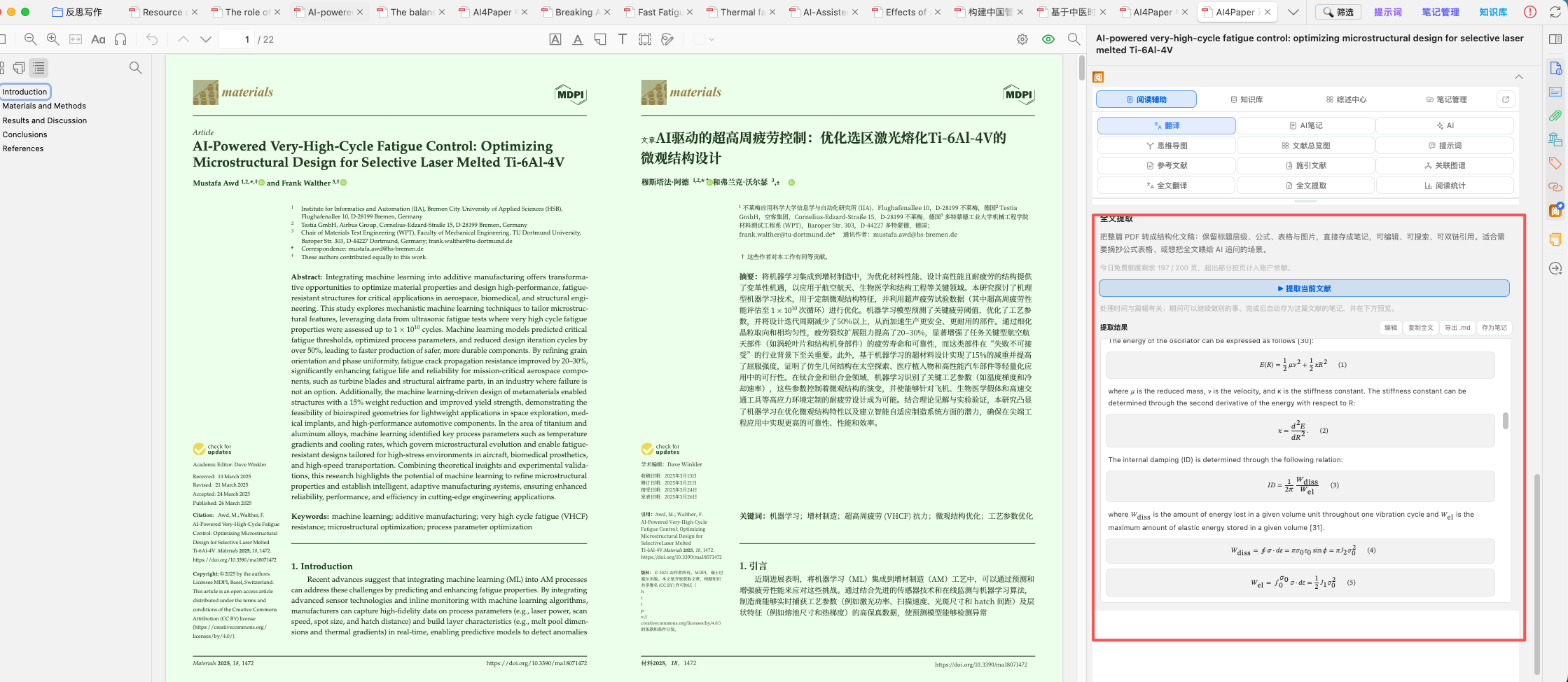
Task: Click the 全文提取 button
Action: coord(1305,186)
